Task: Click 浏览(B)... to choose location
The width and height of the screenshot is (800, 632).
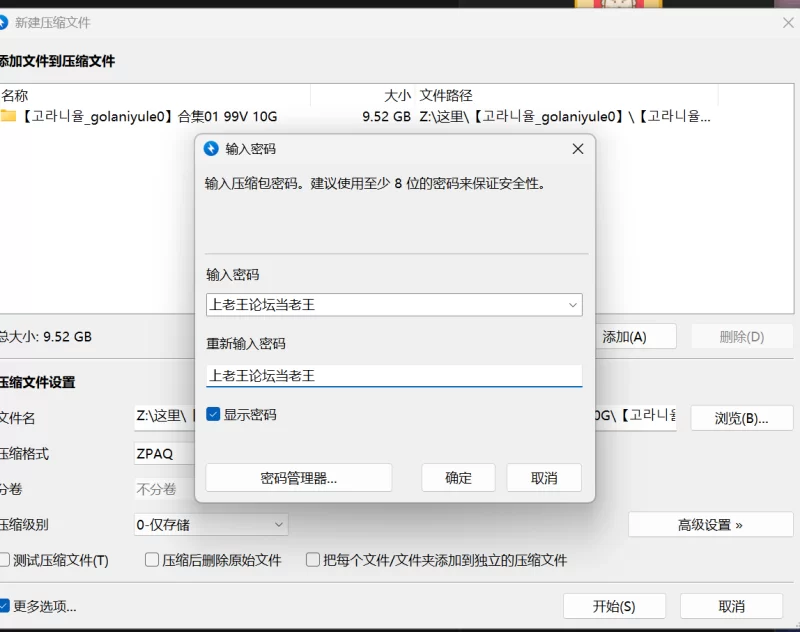Action: [742, 418]
